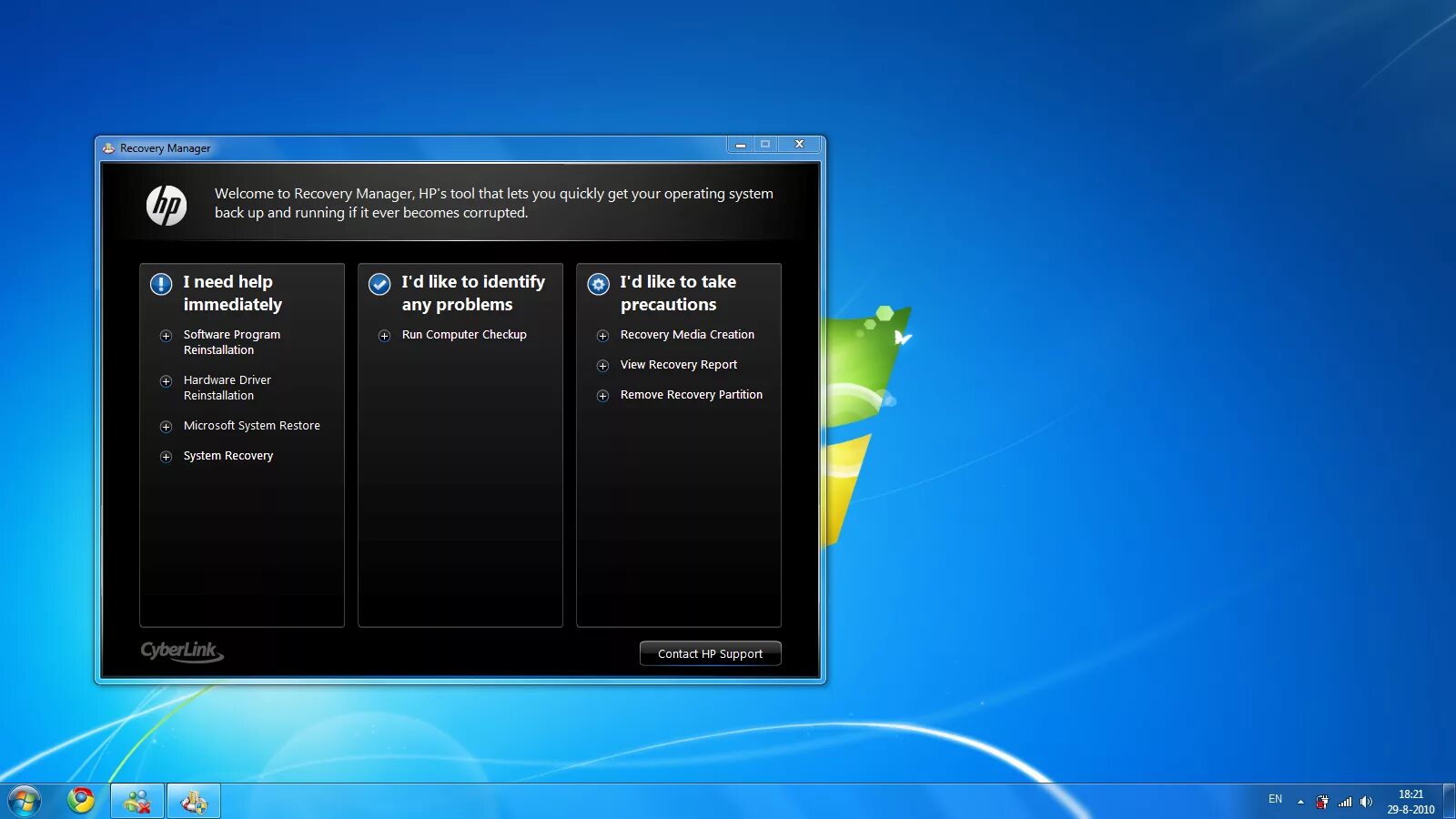Click the plus icon beside Recovery Media Creation
Screen dimensions: 1456x819
[x=602, y=336]
